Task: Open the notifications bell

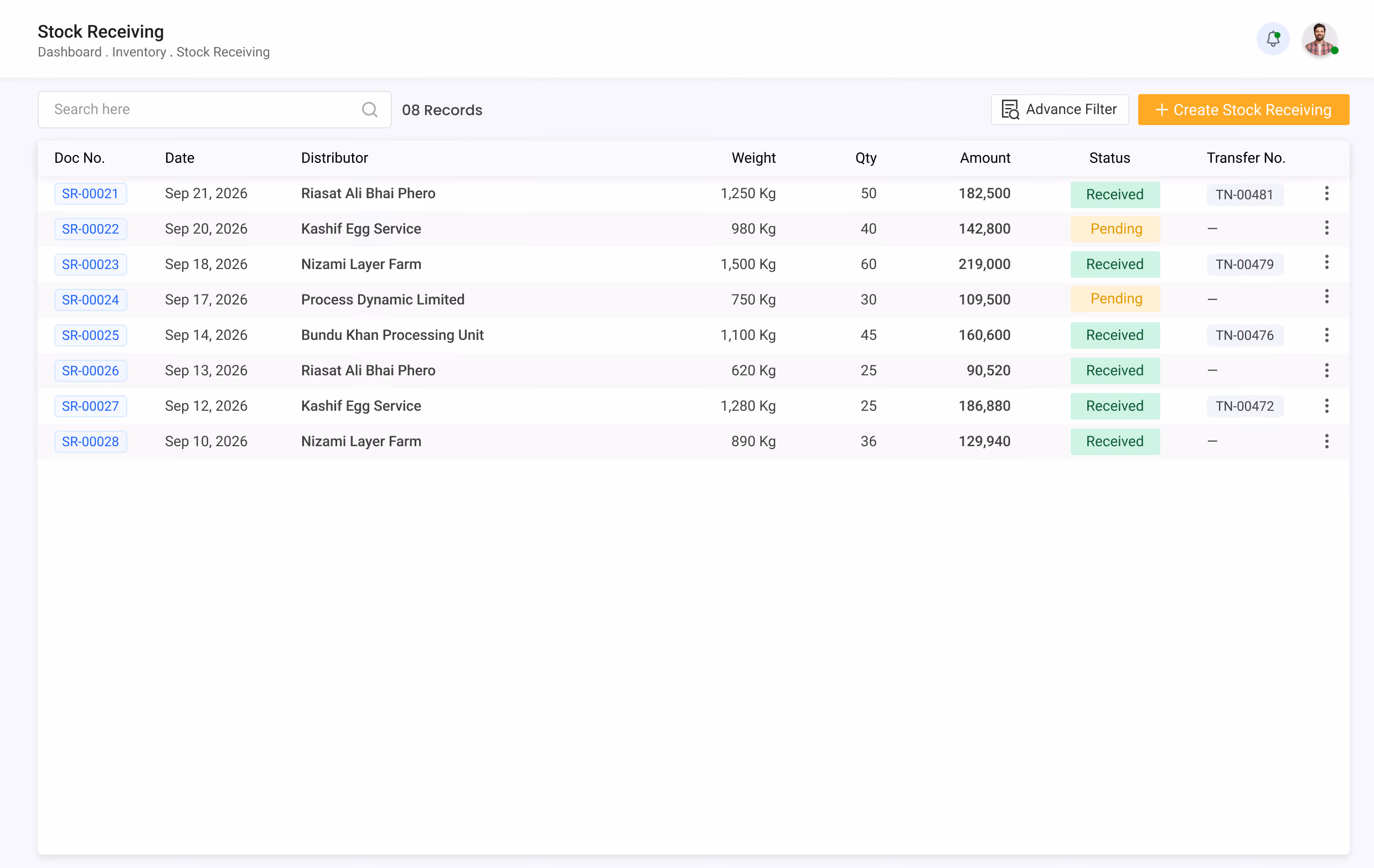Action: [1273, 39]
